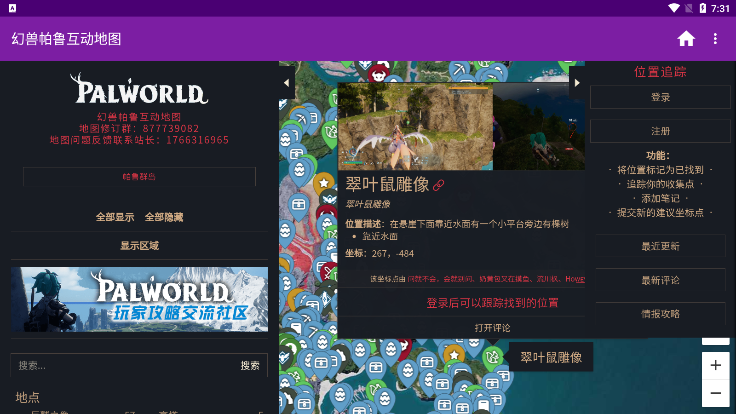
Task: Click the 注册 button
Action: pos(660,131)
